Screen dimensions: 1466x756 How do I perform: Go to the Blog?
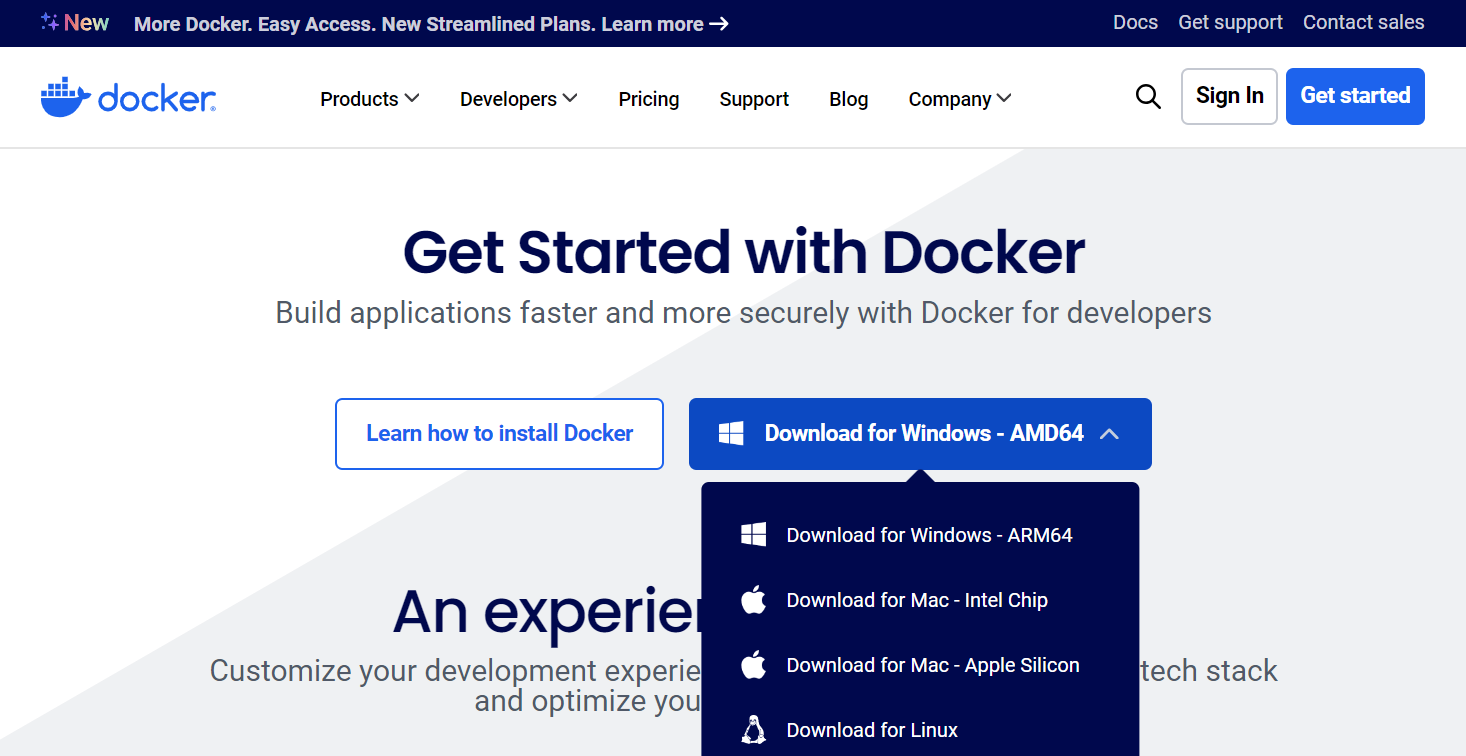[848, 99]
